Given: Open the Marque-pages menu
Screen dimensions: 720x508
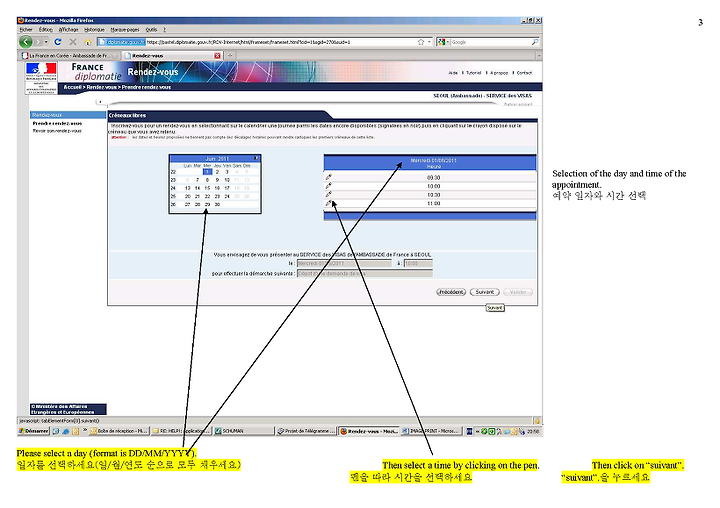Looking at the screenshot, I should click(125, 29).
